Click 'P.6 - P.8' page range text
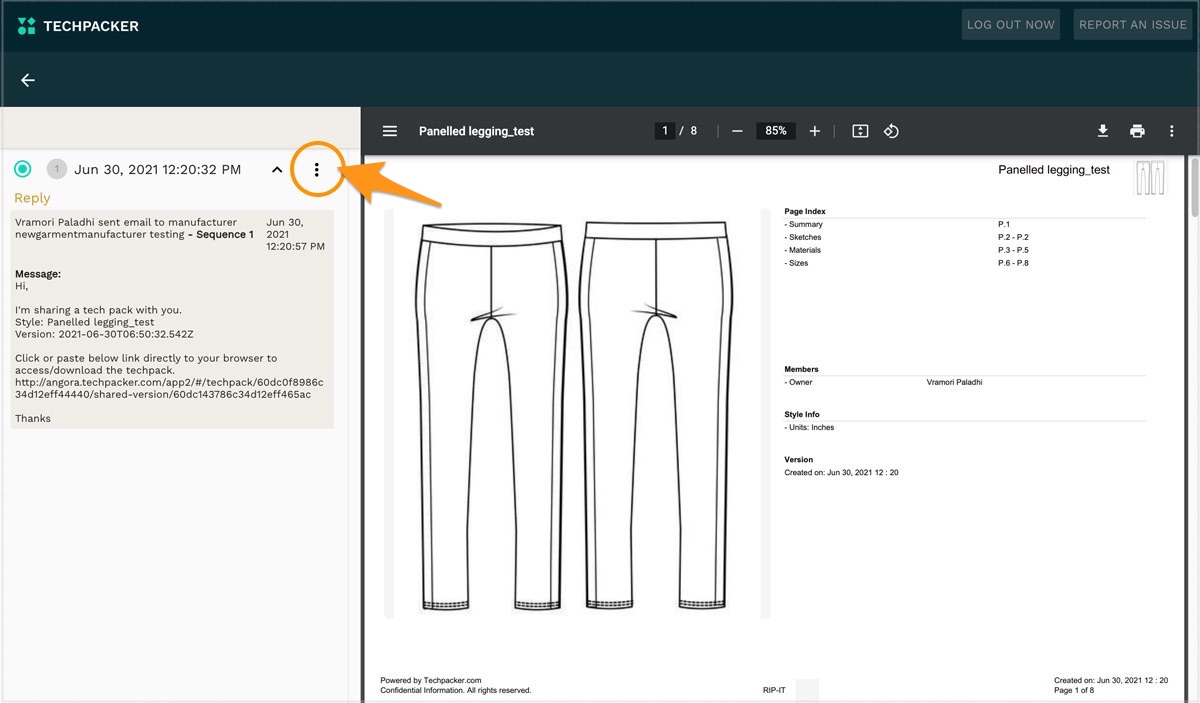 pos(1015,263)
